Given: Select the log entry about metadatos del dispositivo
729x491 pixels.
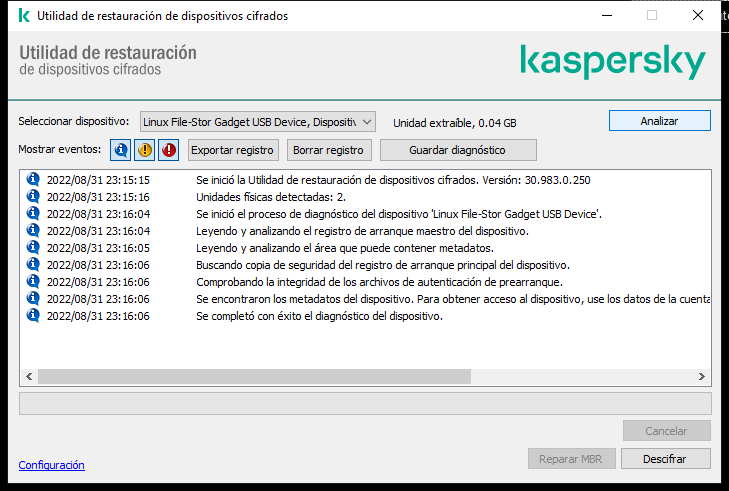Looking at the screenshot, I should point(452,299).
